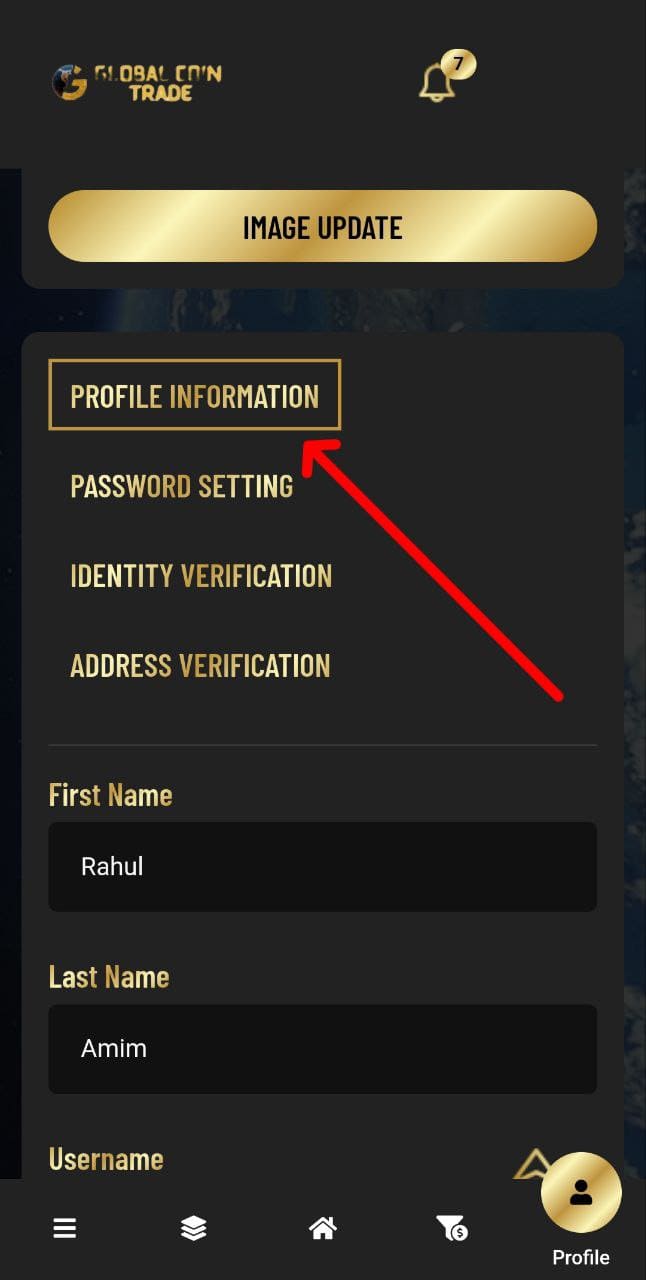Open the hamburger menu icon

tap(65, 1228)
